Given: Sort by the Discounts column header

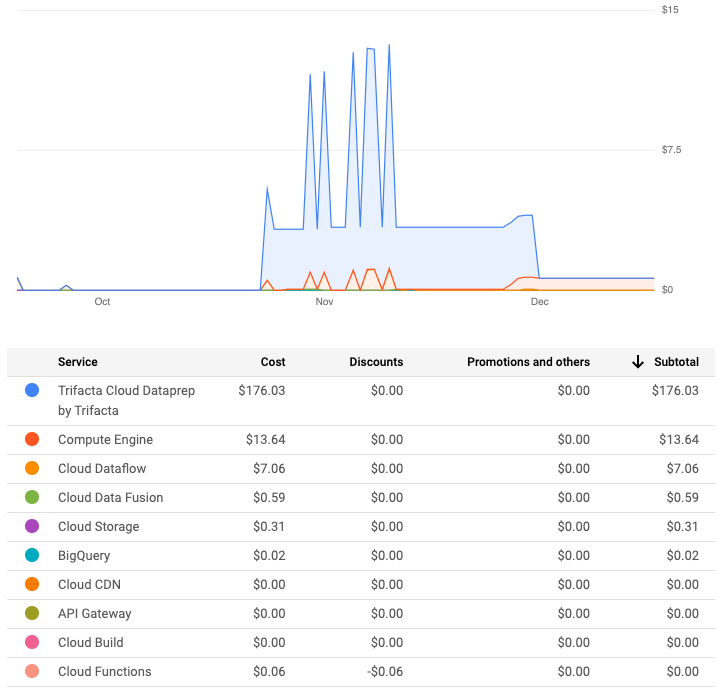Looking at the screenshot, I should [x=376, y=362].
